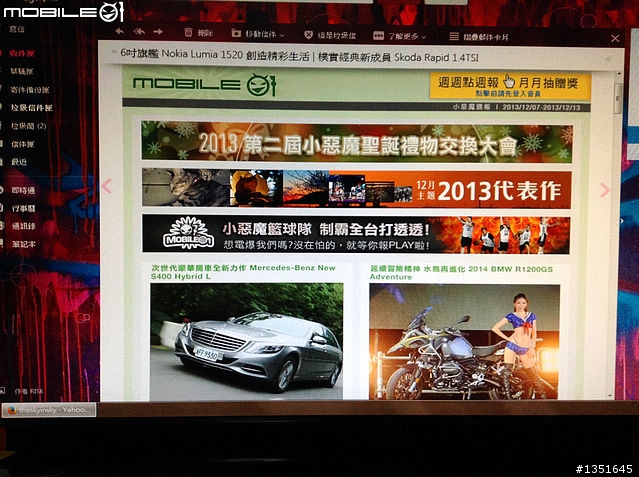Open the 寄件備份匣 sent folder
The width and height of the screenshot is (639, 477).
(30, 90)
